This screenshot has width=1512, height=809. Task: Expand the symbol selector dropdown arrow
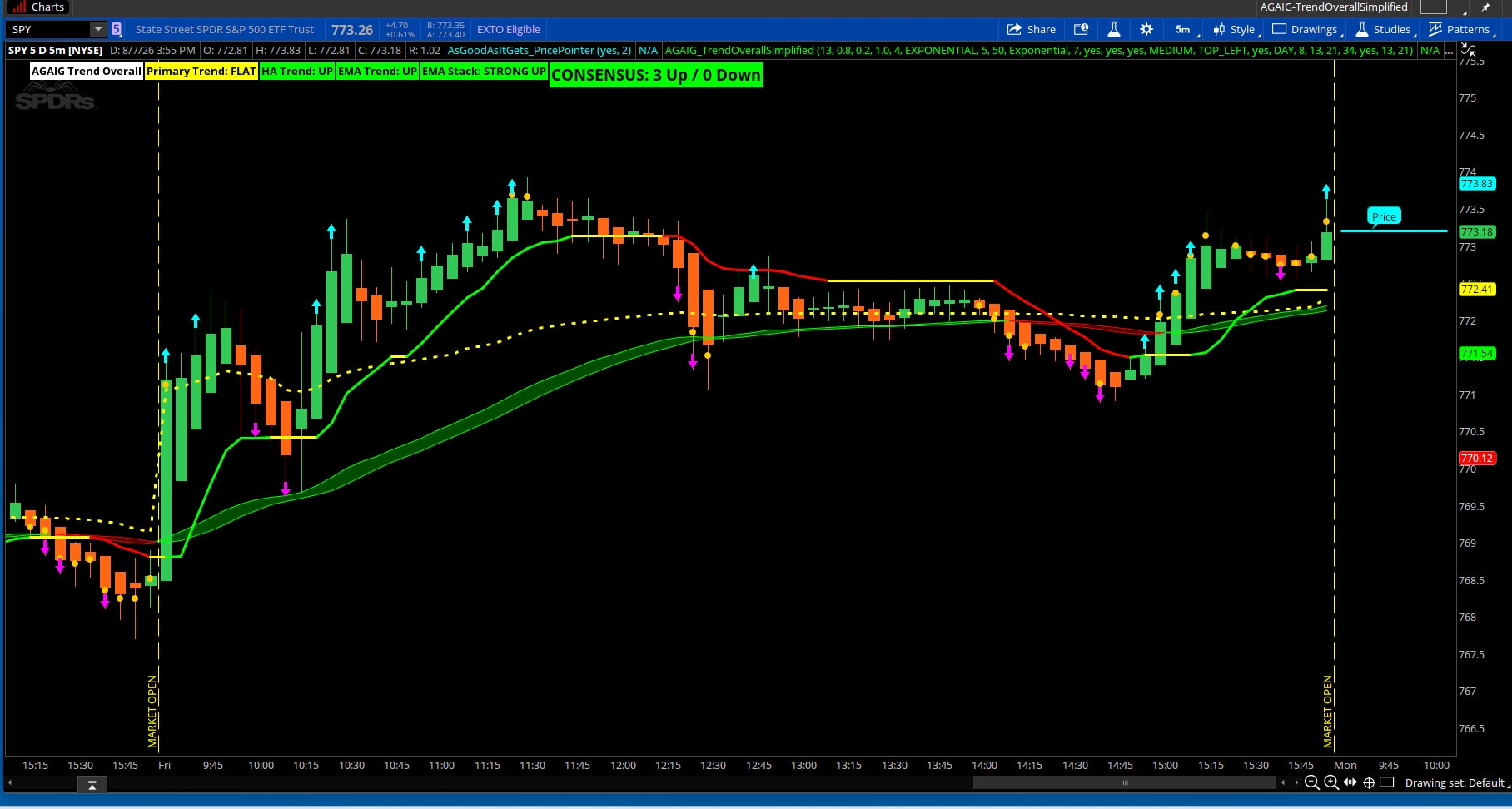click(x=98, y=29)
